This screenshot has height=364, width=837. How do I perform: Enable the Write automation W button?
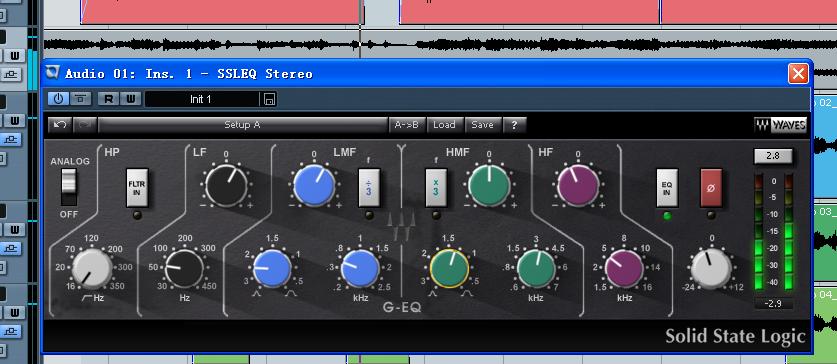(131, 99)
